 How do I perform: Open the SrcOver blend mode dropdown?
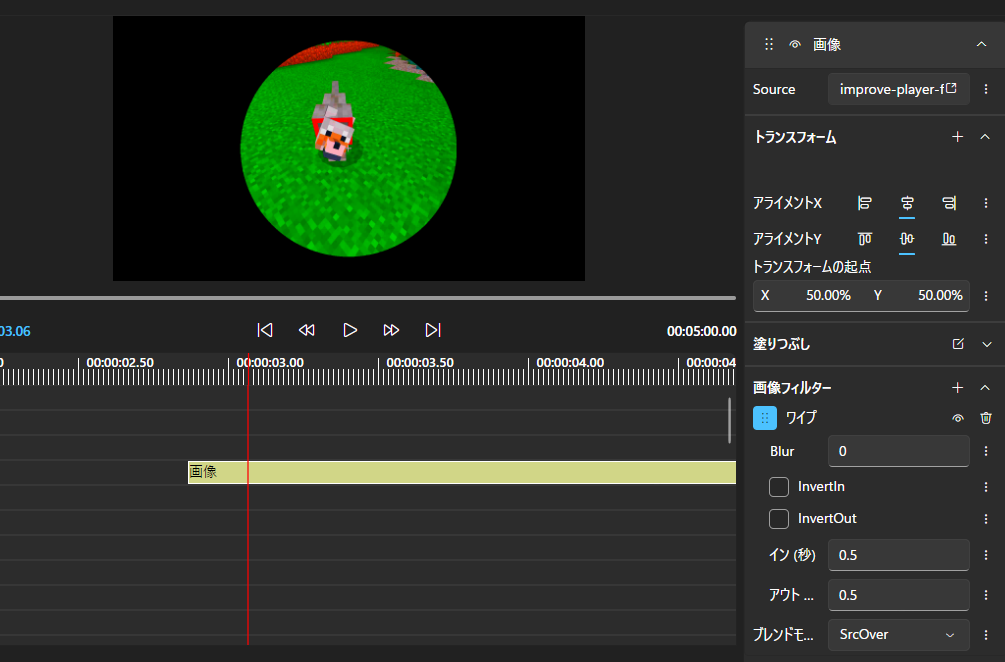click(898, 634)
